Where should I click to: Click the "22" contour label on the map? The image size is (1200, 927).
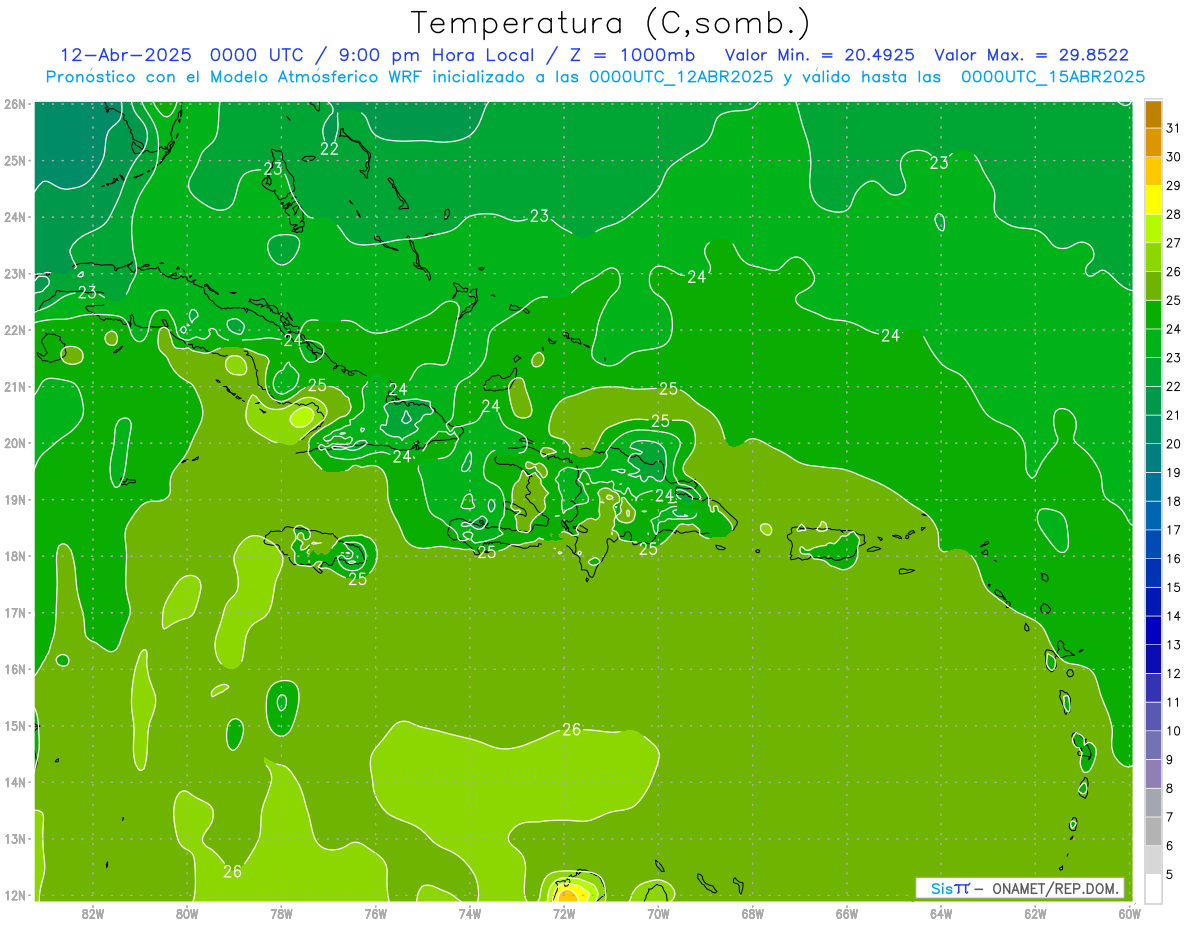click(329, 149)
